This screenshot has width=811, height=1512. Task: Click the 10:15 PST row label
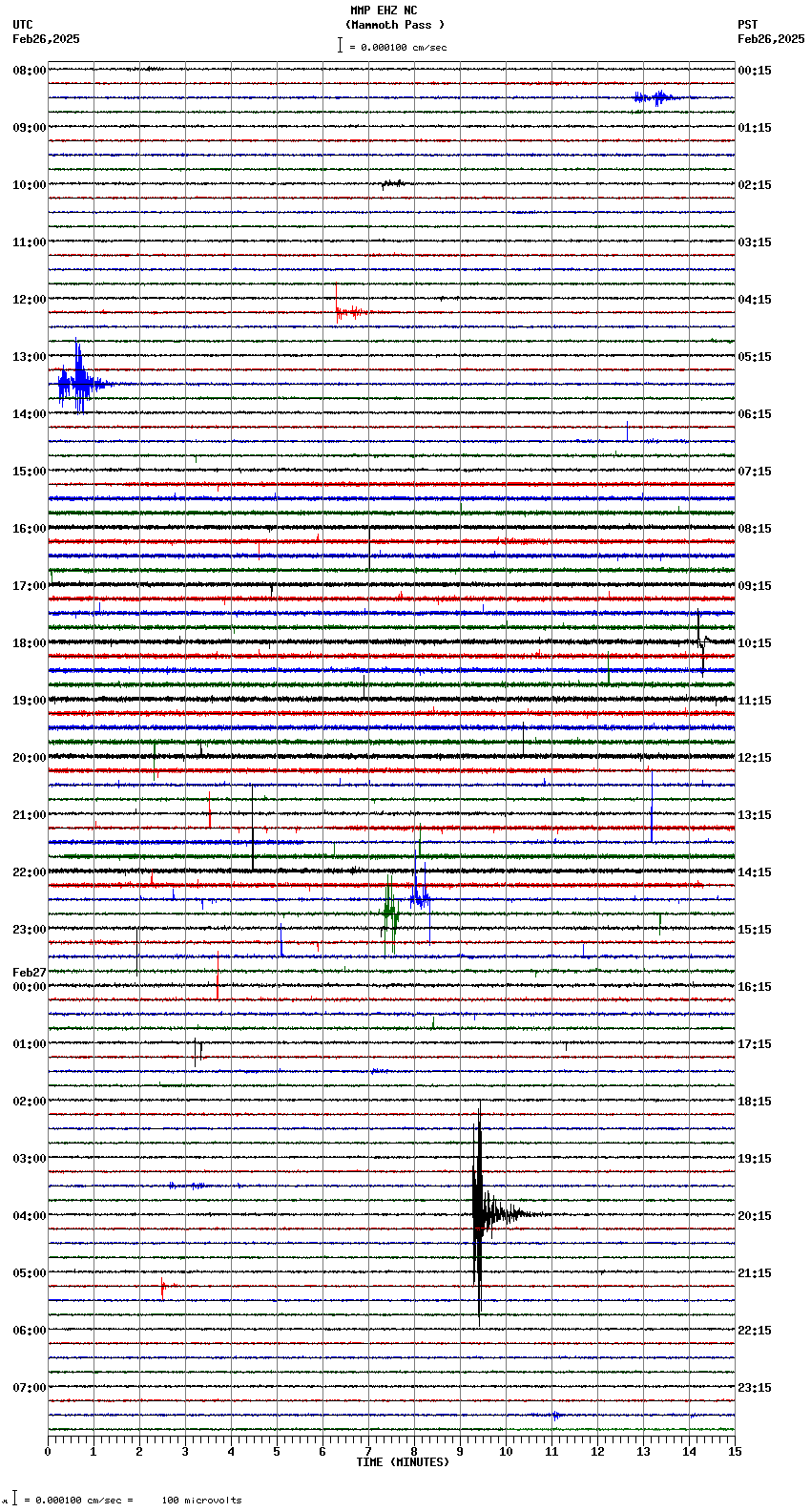pyautogui.click(x=755, y=643)
